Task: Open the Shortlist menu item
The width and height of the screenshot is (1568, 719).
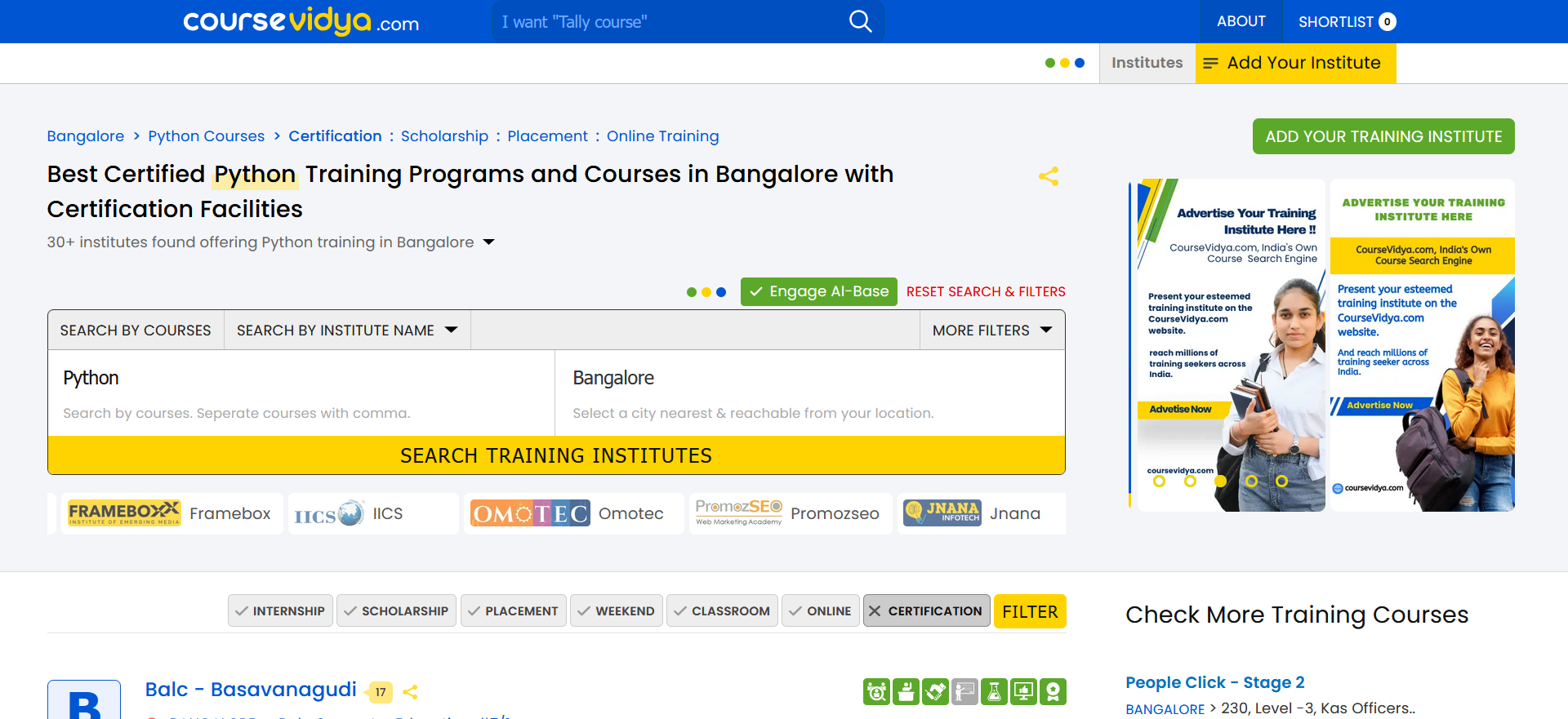Action: pos(1347,21)
